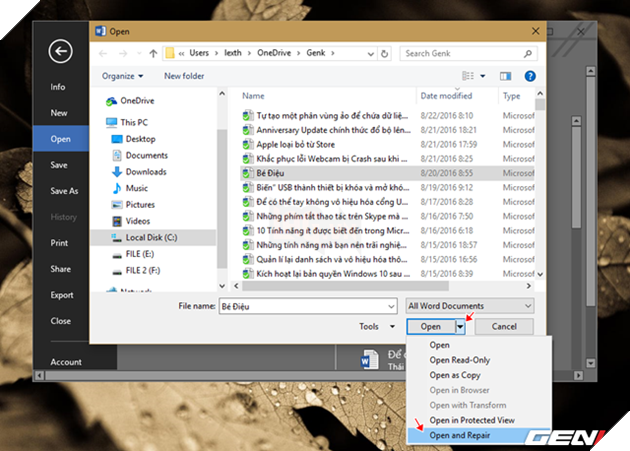Viewport: 630px width, 451px height.
Task: Click the New folder button
Action: 186,76
